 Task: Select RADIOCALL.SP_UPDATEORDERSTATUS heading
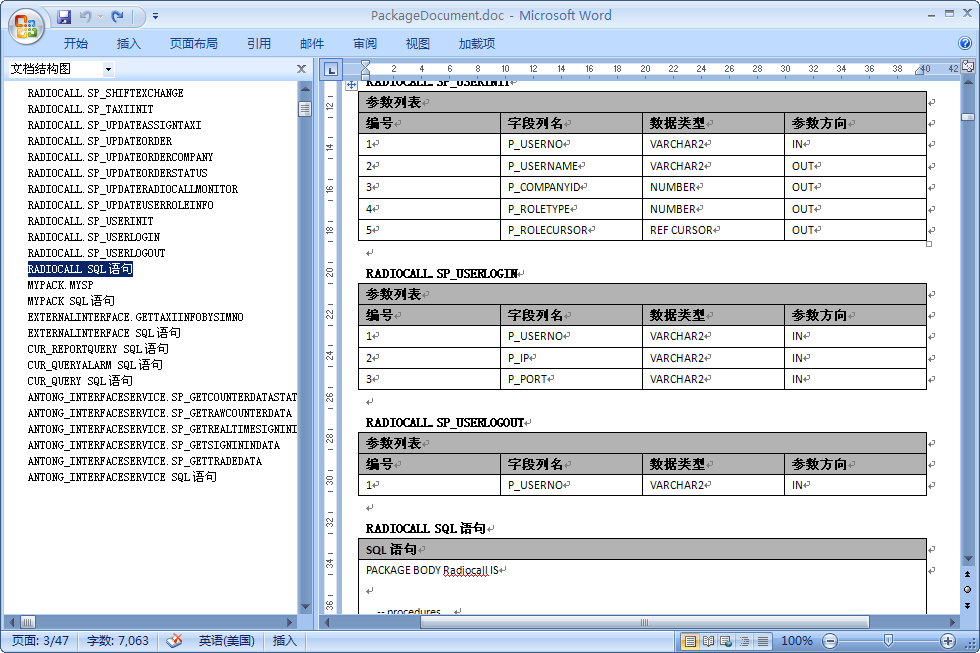click(118, 173)
